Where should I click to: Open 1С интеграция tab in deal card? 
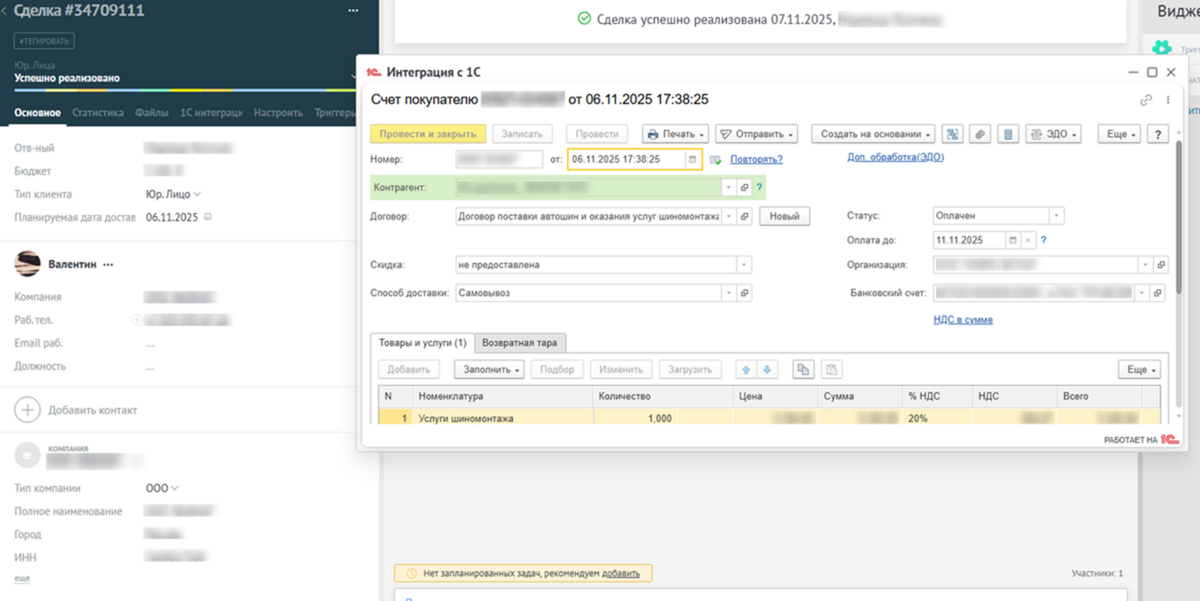coord(211,113)
